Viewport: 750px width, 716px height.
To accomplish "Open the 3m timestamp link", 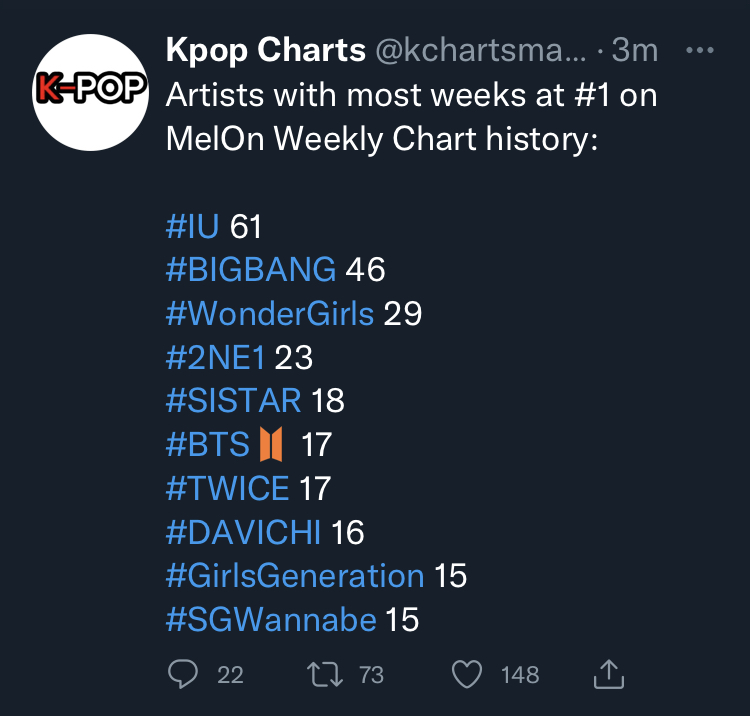I will coord(634,50).
